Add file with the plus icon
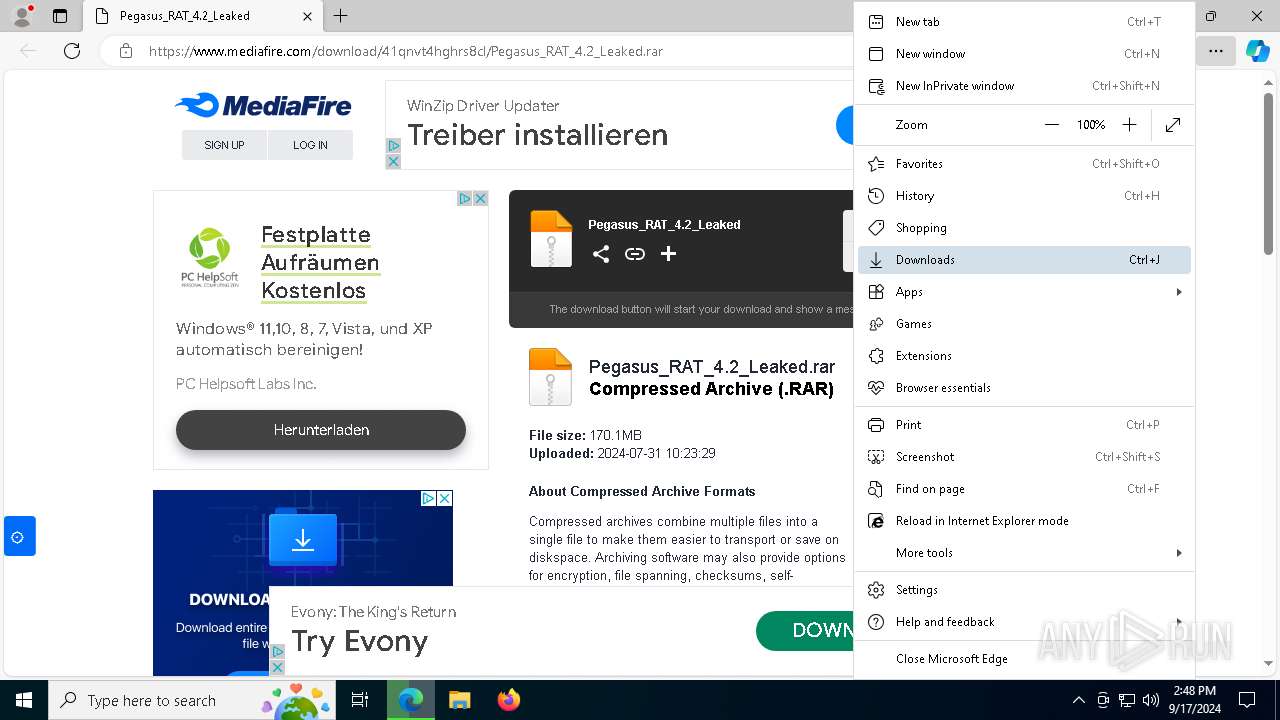Screen dimensions: 1280x720 (668, 254)
